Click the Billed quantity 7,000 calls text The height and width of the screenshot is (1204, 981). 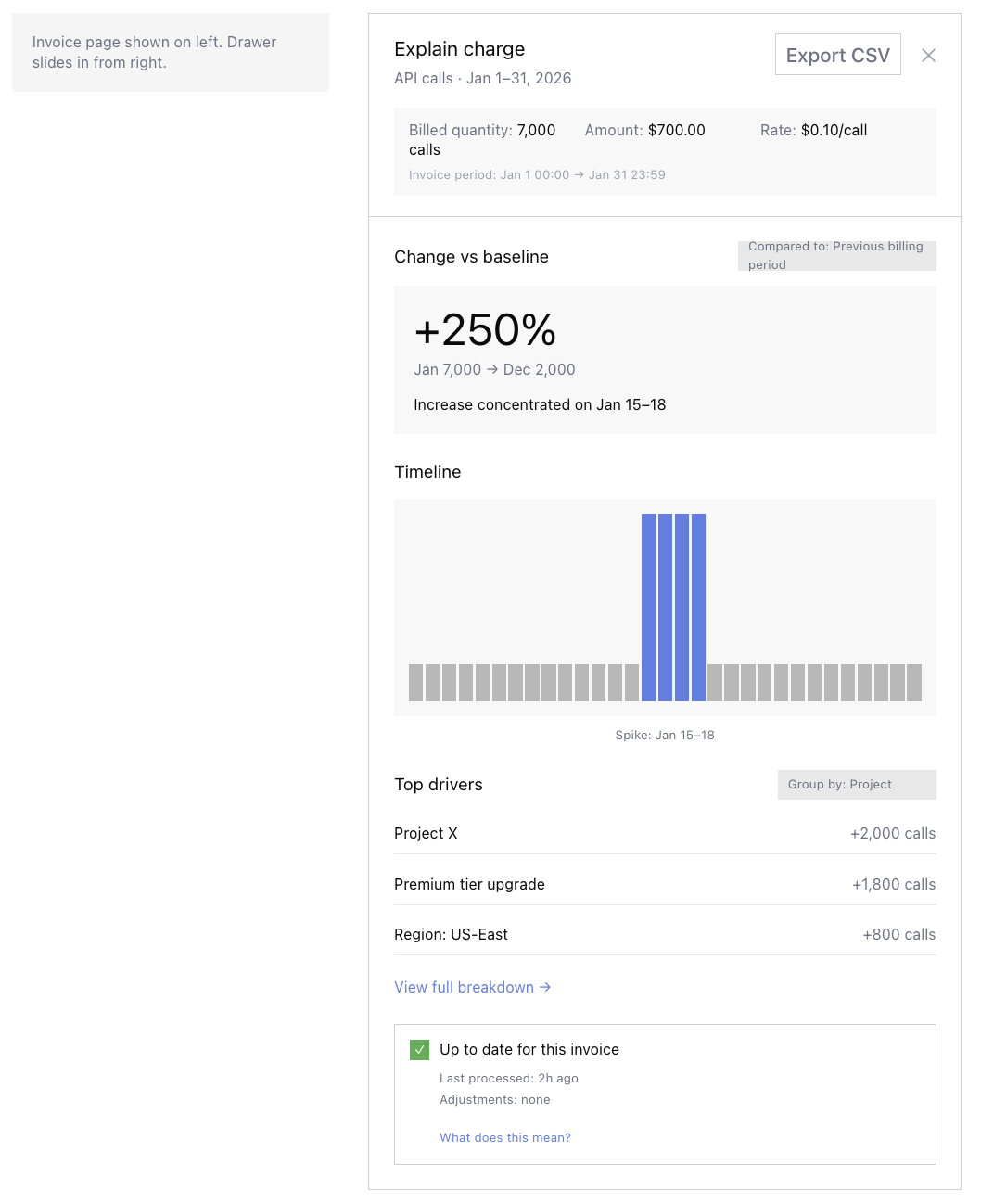[x=482, y=139]
